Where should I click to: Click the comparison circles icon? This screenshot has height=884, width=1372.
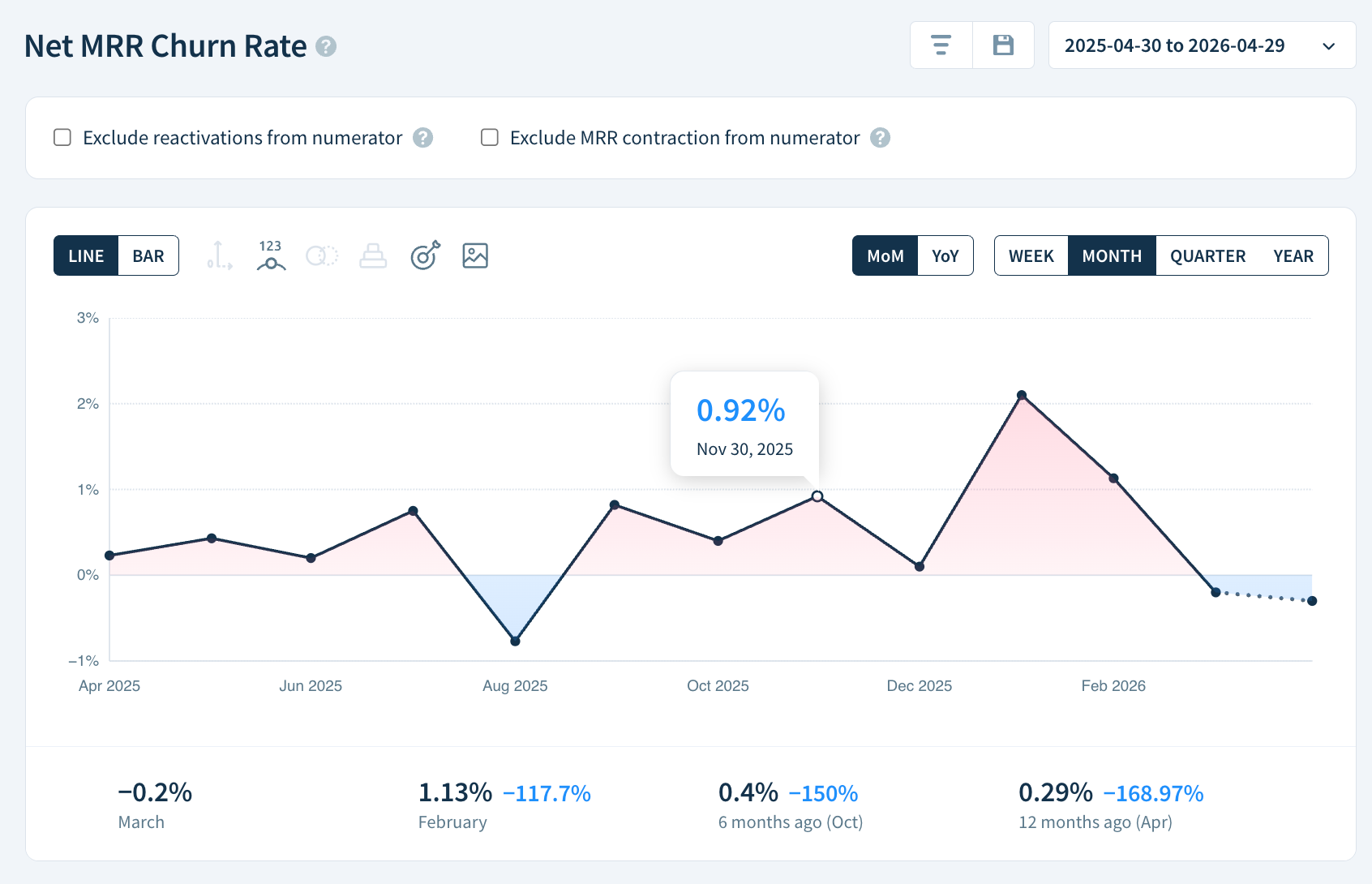pyautogui.click(x=322, y=255)
